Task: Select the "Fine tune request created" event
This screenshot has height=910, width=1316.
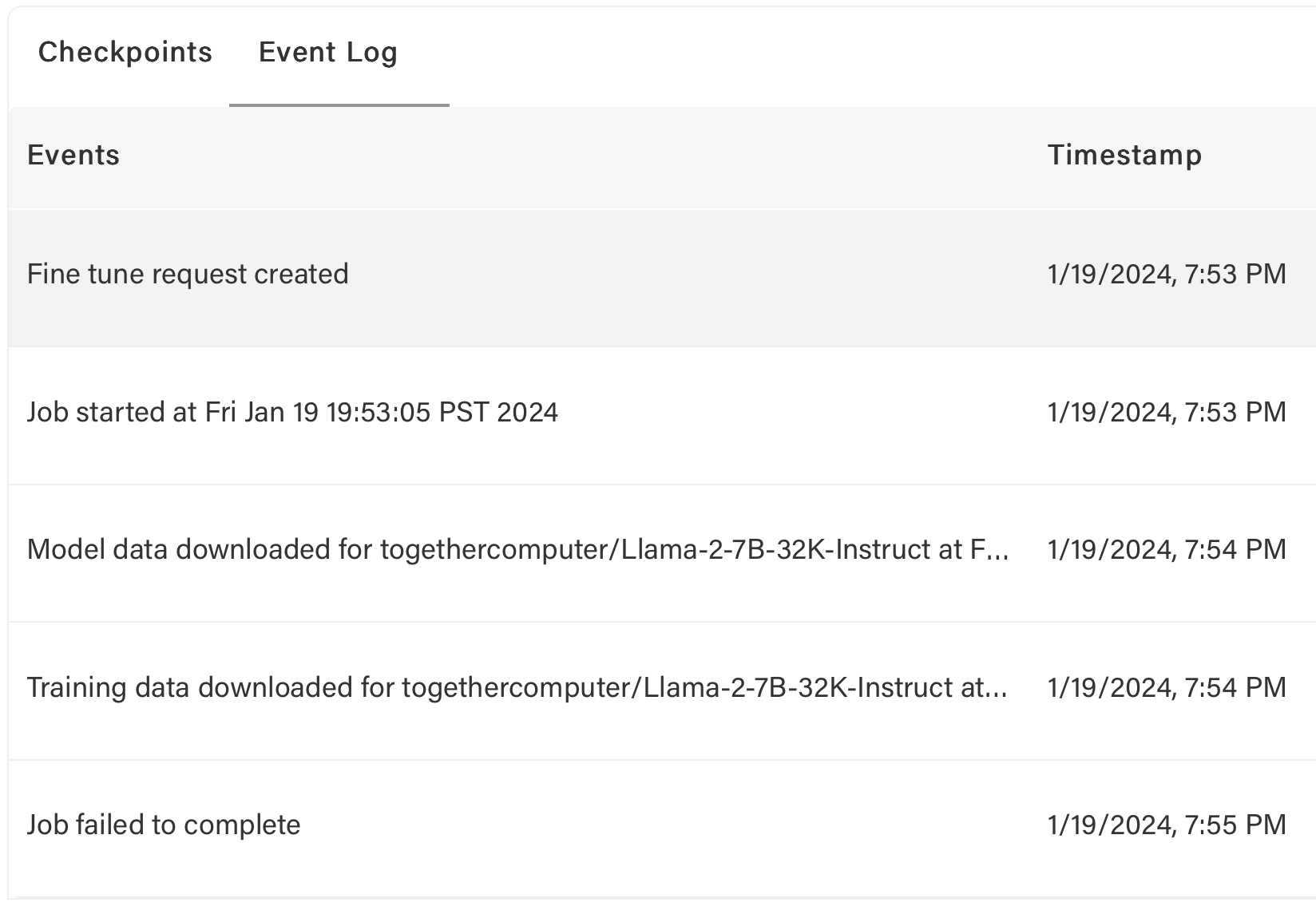Action: pos(188,275)
